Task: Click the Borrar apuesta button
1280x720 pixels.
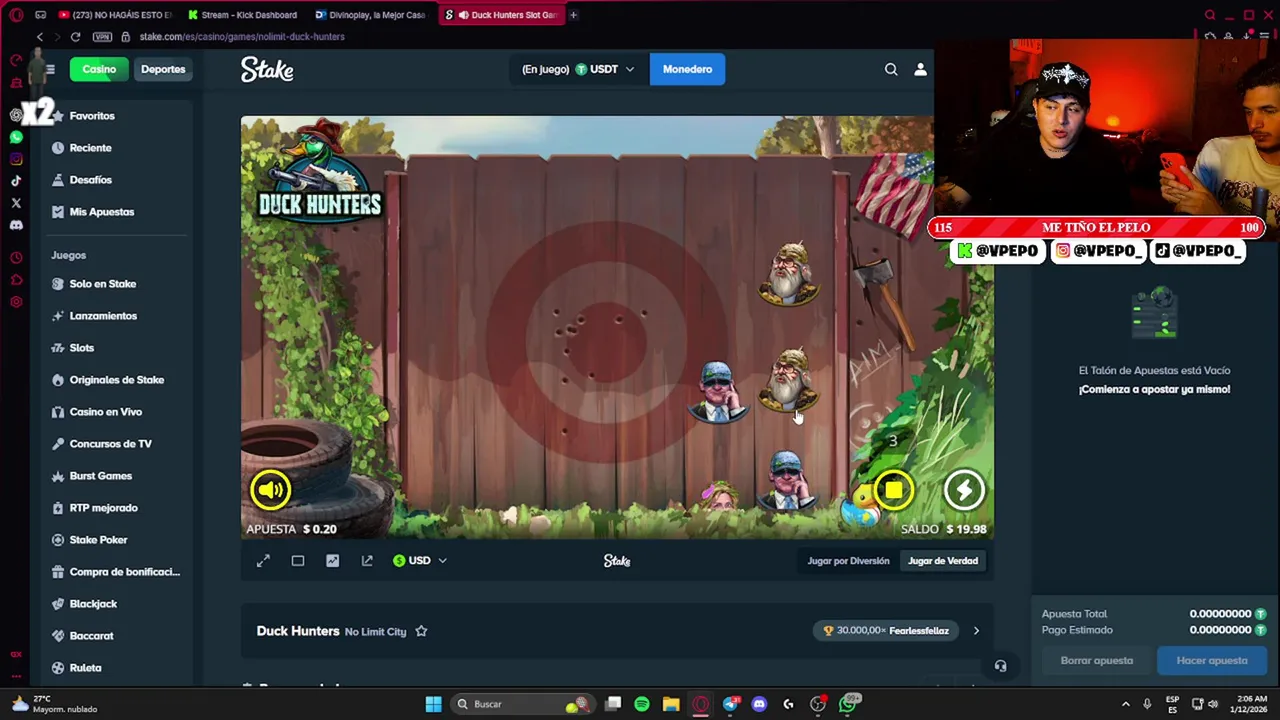Action: (x=1096, y=661)
